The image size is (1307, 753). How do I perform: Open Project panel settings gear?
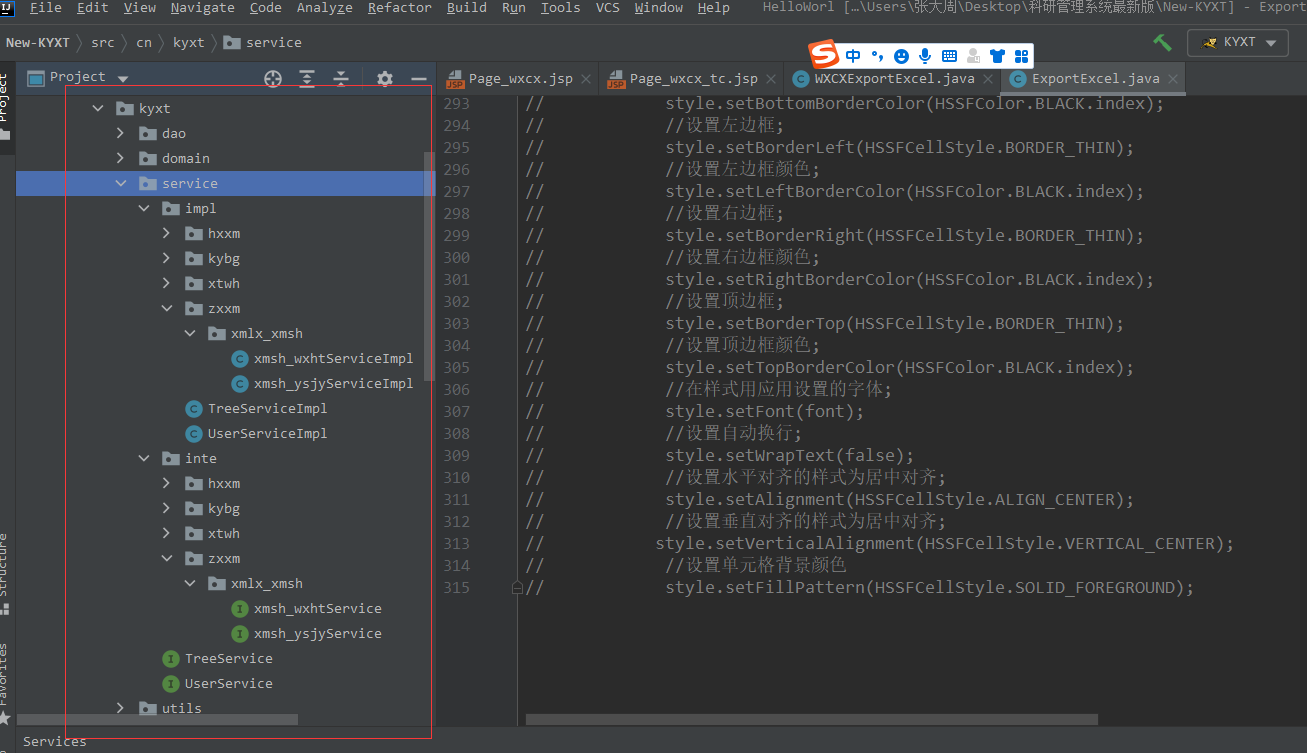[385, 79]
